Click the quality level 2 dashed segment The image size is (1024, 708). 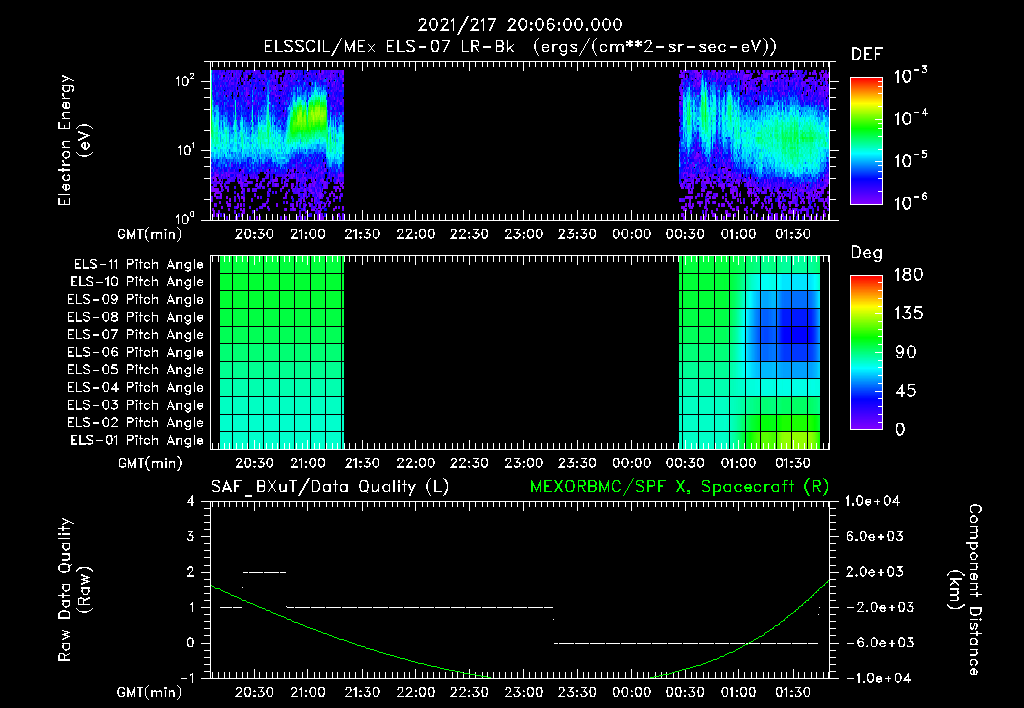point(264,572)
